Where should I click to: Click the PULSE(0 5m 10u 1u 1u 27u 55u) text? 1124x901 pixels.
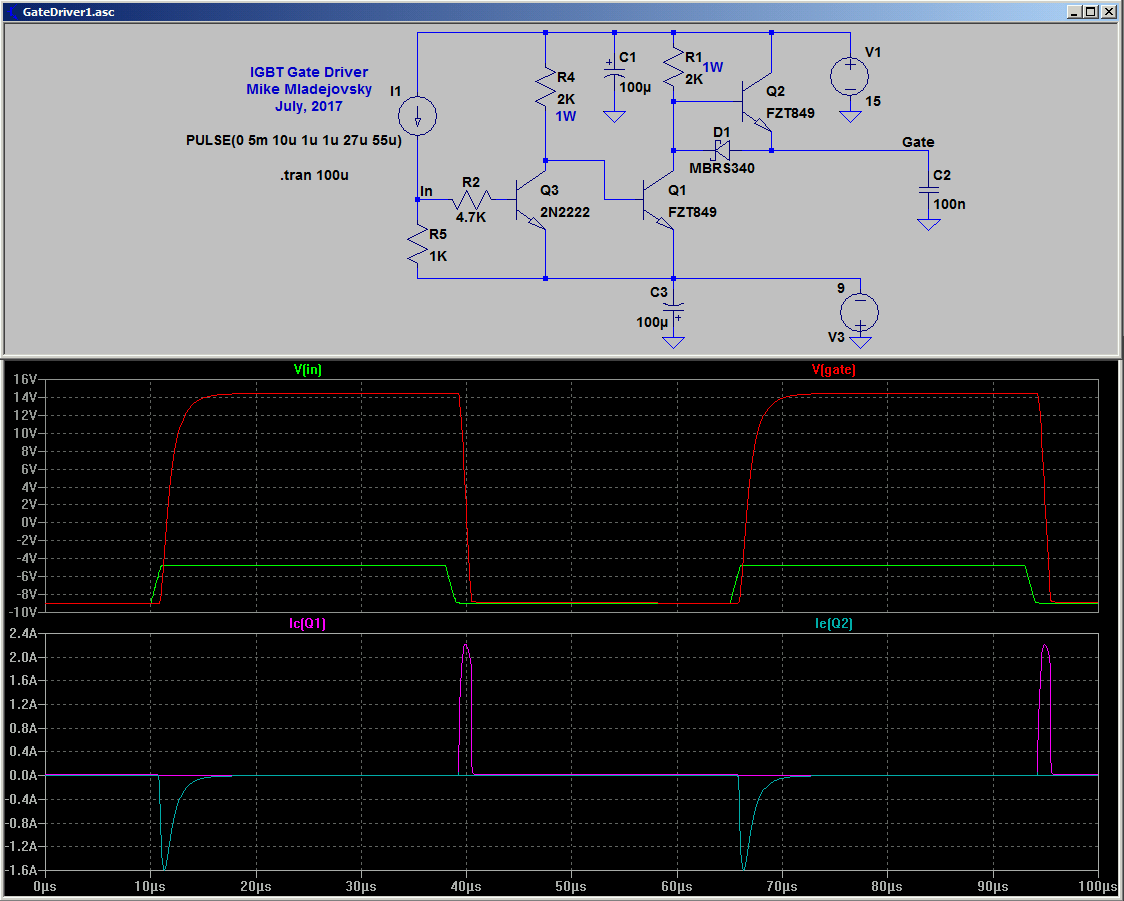click(293, 140)
